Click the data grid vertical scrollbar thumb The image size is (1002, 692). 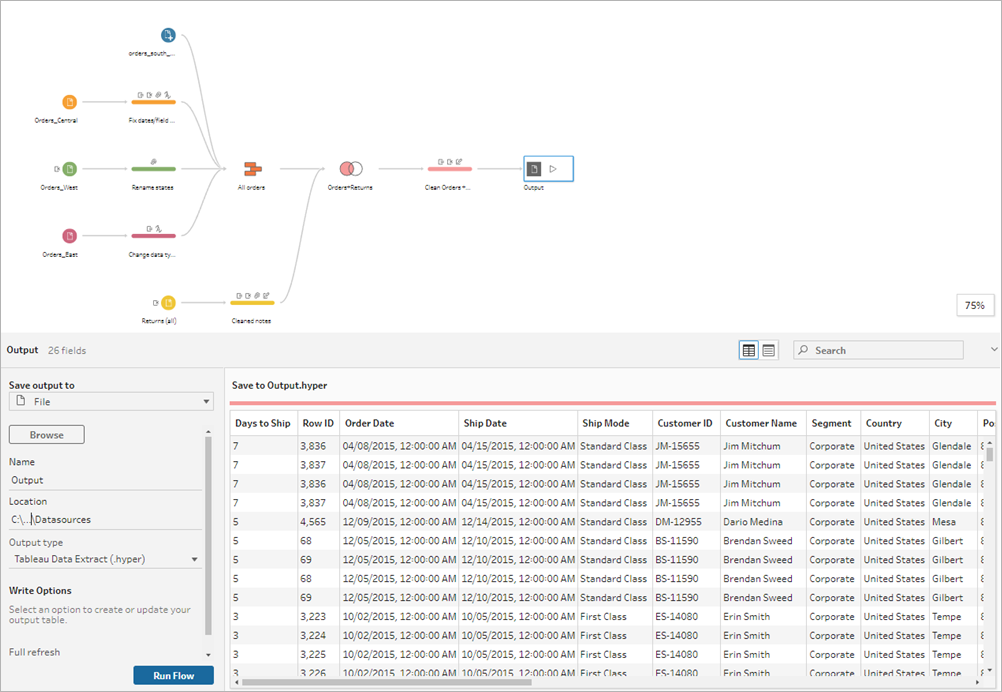[989, 454]
